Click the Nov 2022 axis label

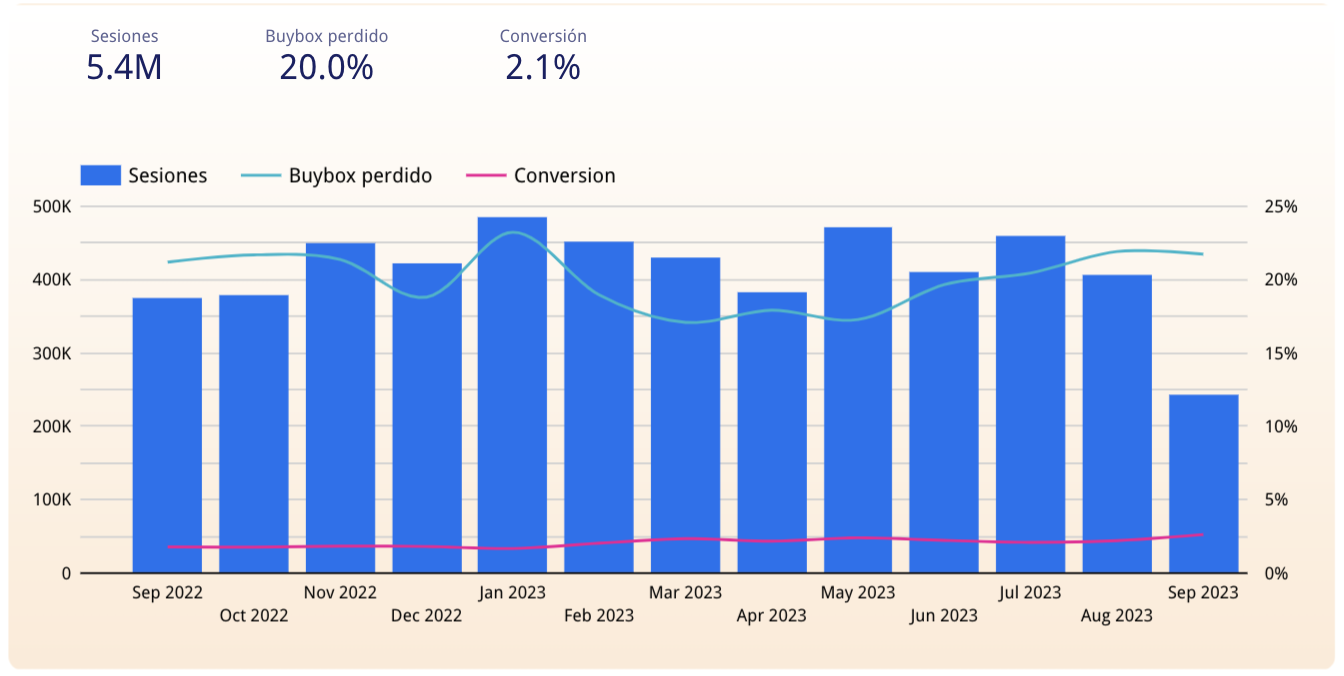[x=340, y=592]
